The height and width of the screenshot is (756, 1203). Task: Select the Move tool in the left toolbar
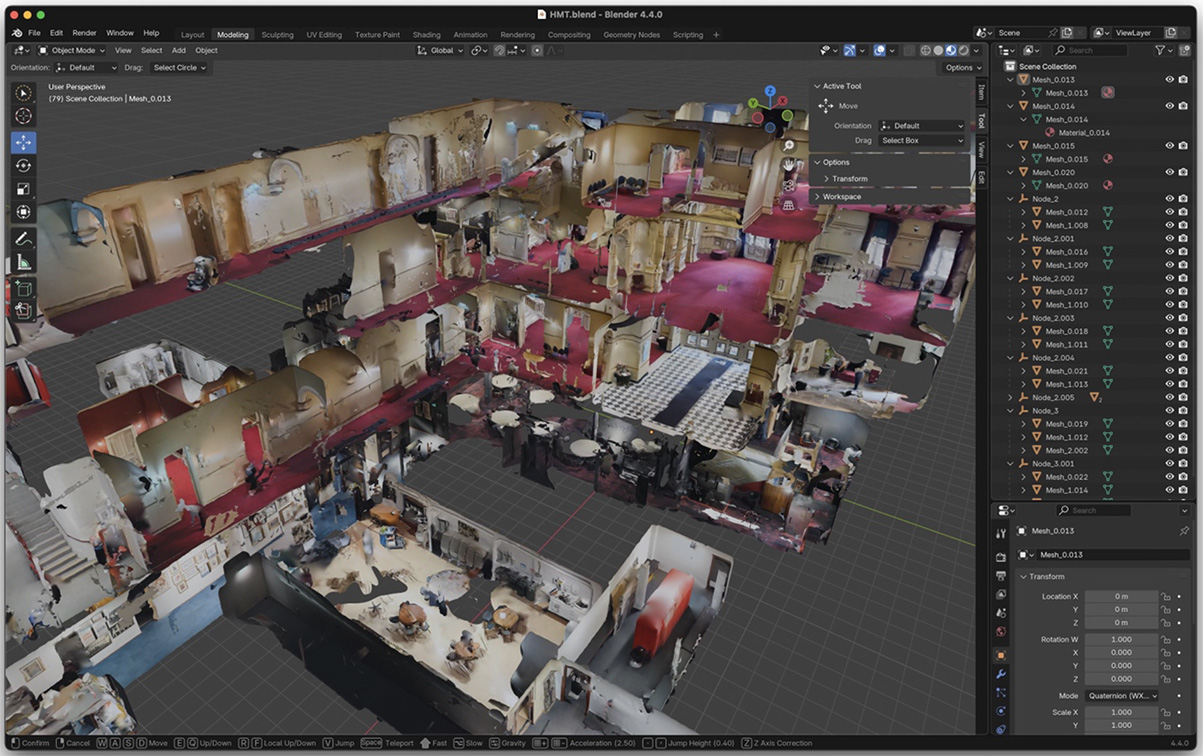click(x=24, y=143)
